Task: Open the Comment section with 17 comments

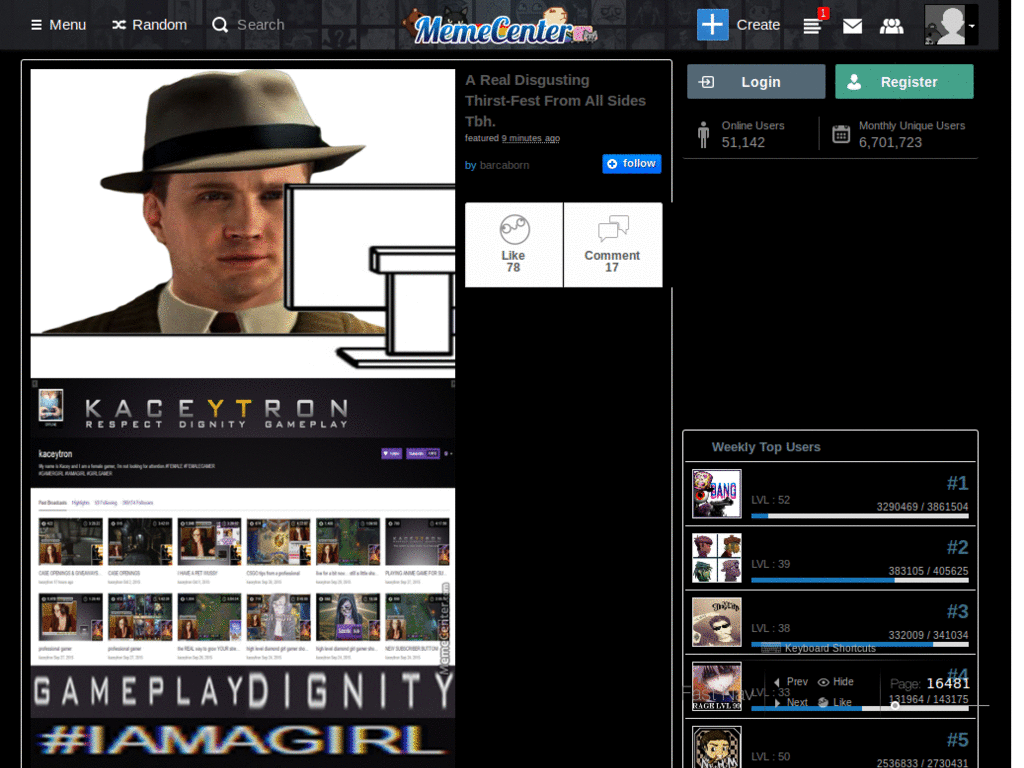Action: click(613, 244)
